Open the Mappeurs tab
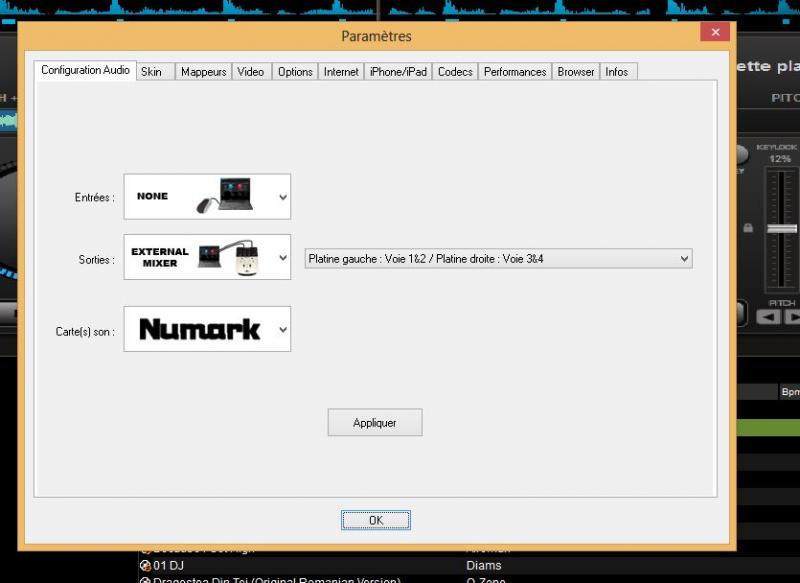Screen dimensions: 800x583 point(203,72)
